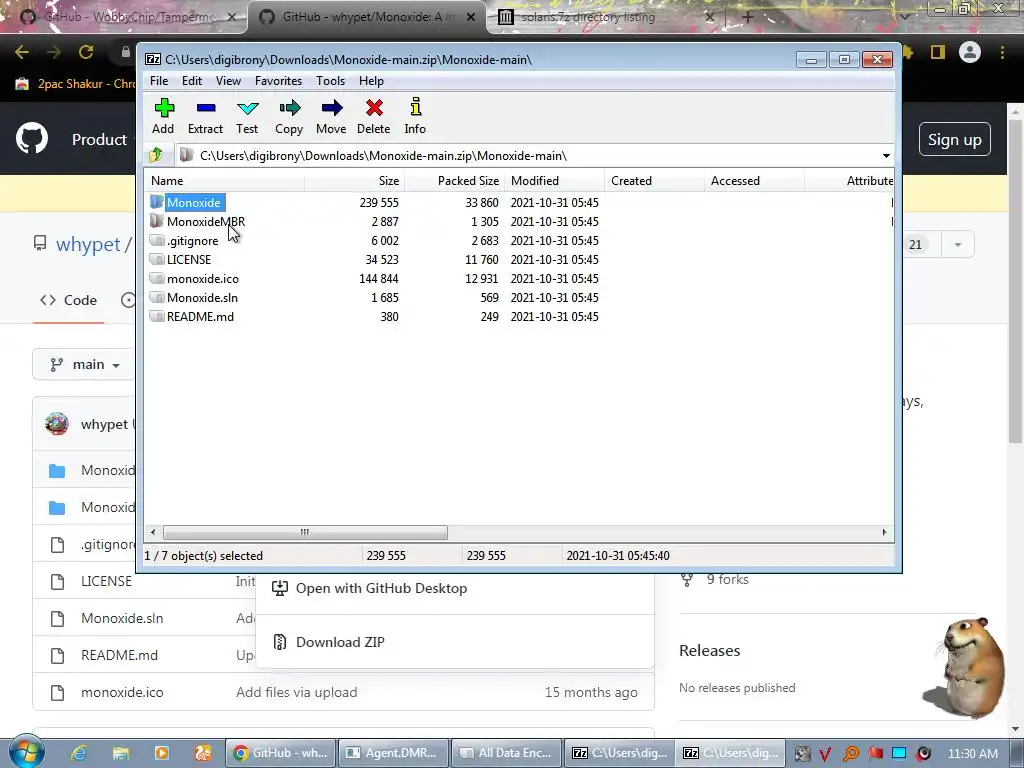Viewport: 1024px width, 768px height.
Task: Sort by Packed Size column
Action: click(455, 181)
